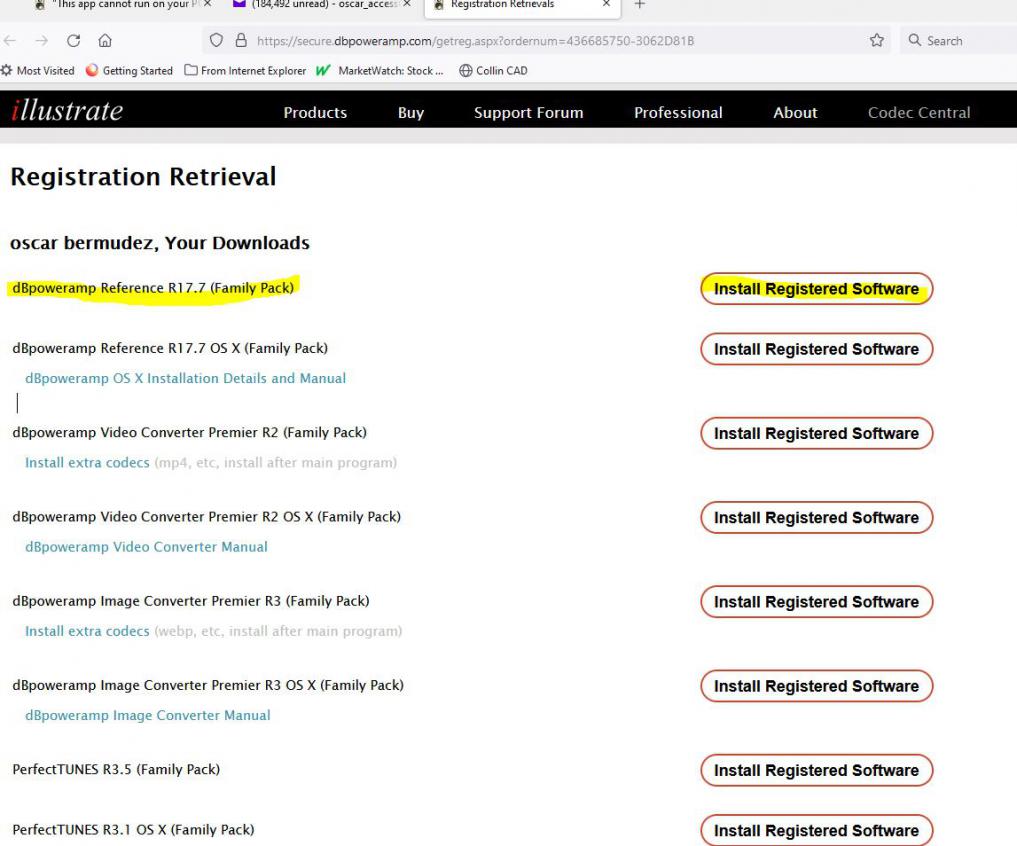Reload the page with the refresh icon
The width and height of the screenshot is (1017, 846).
coord(73,41)
